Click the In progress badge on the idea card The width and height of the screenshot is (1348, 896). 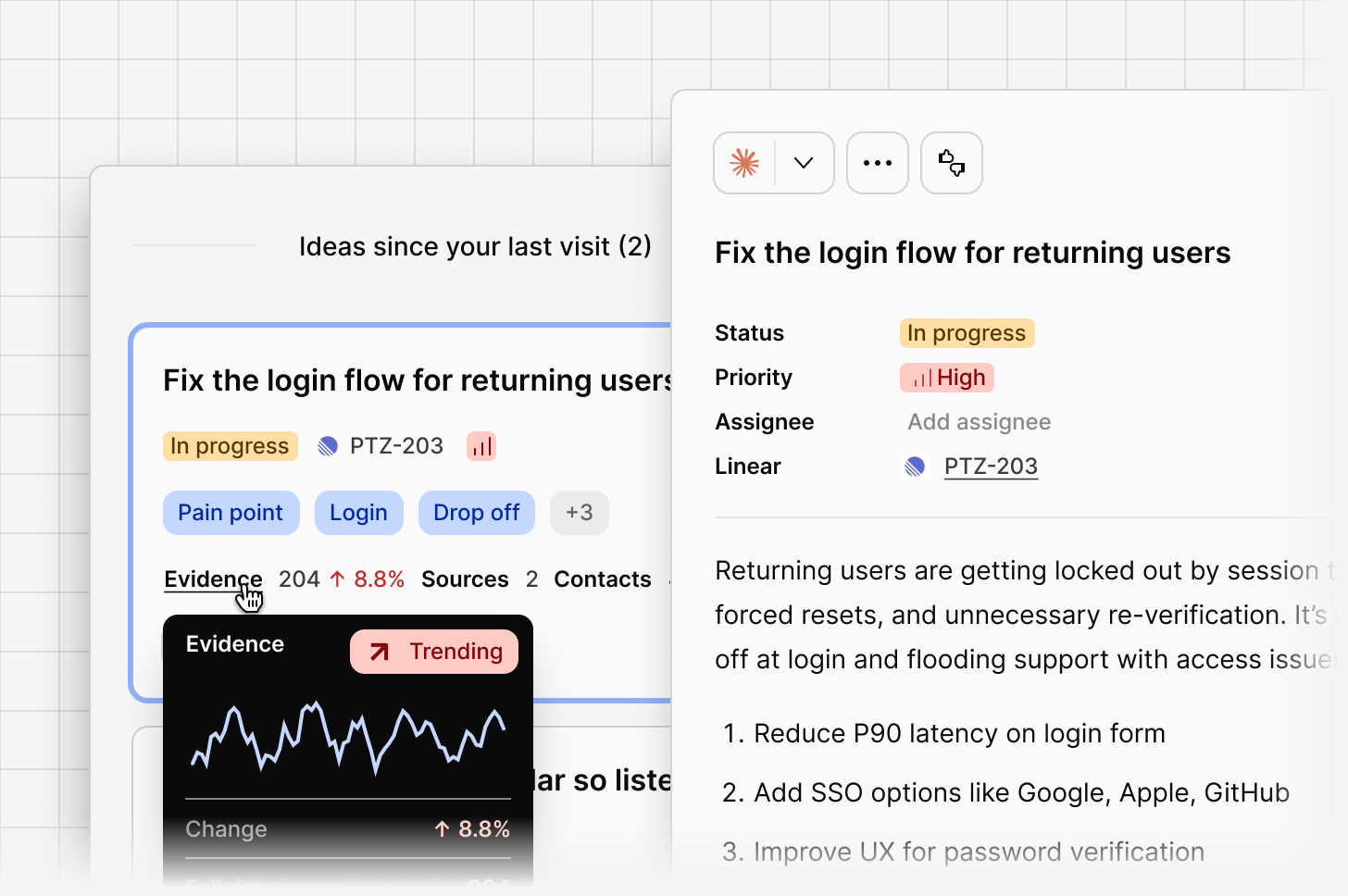coord(230,446)
